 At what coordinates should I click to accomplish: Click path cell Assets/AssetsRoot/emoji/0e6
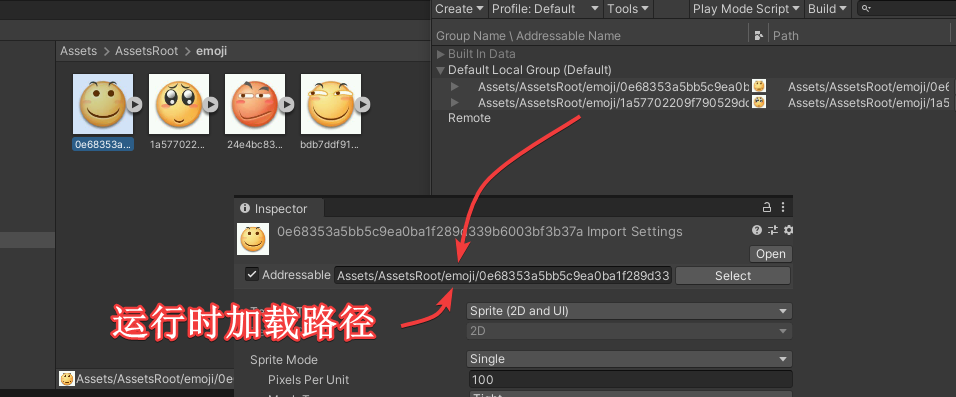point(869,86)
